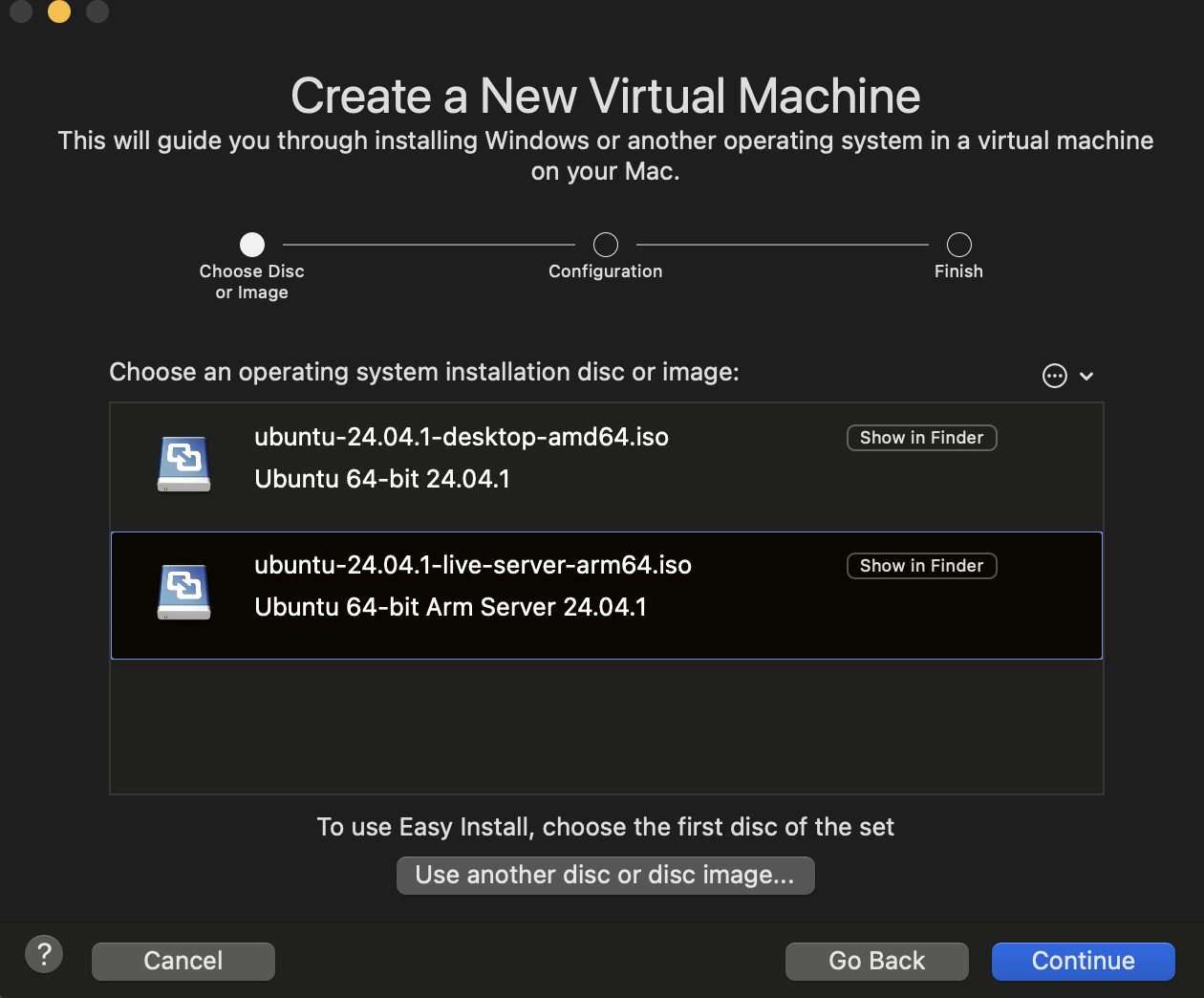The width and height of the screenshot is (1204, 998).
Task: Click the disc icon beside ubuntu-24.04.1-live-server-arm64.iso
Action: point(183,591)
